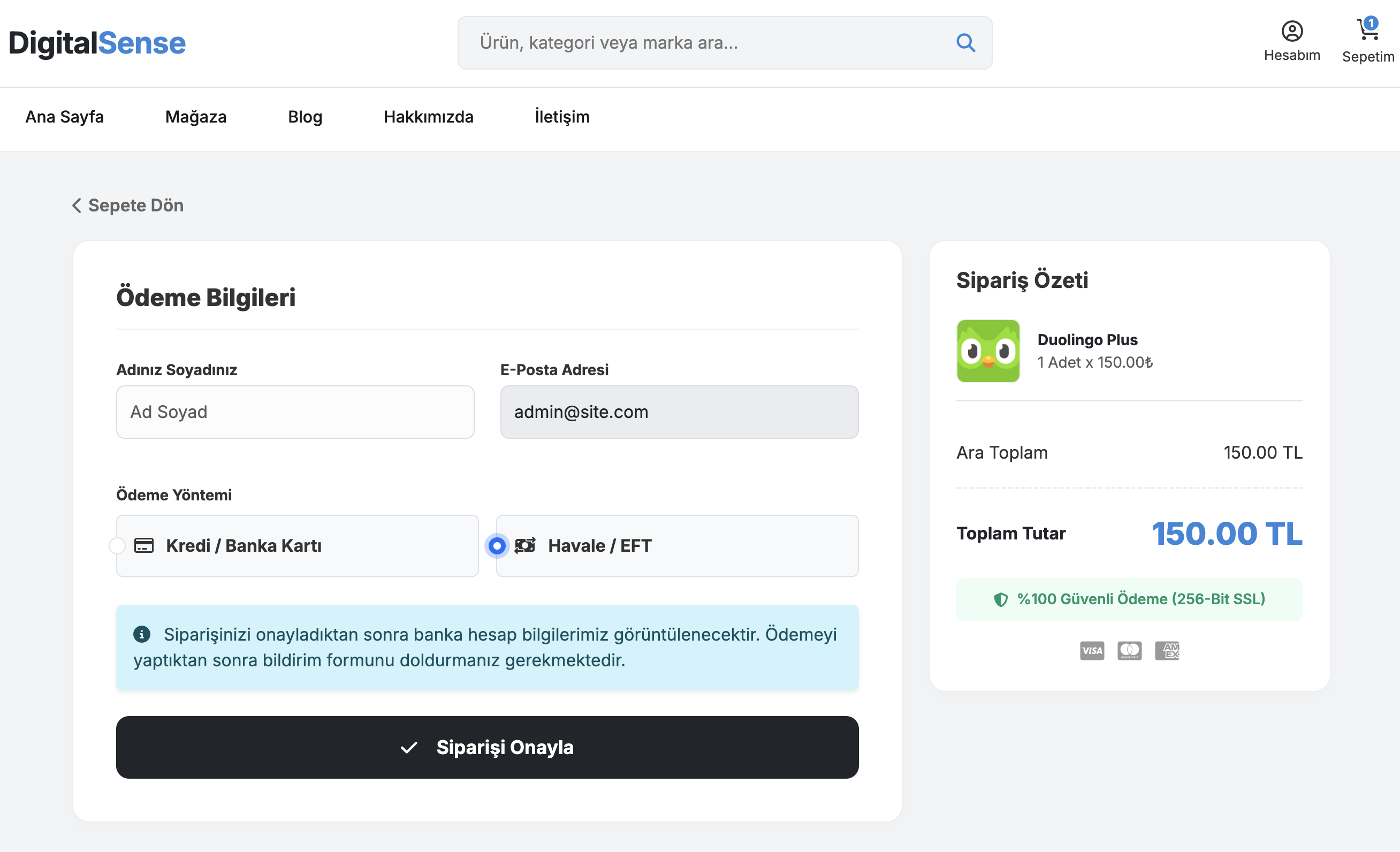The height and width of the screenshot is (852, 1400).
Task: Click the green security shield icon
Action: (x=1001, y=599)
